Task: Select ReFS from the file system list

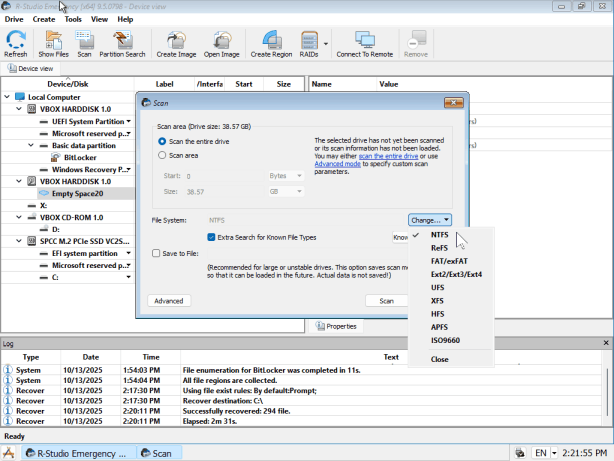Action: (439, 247)
